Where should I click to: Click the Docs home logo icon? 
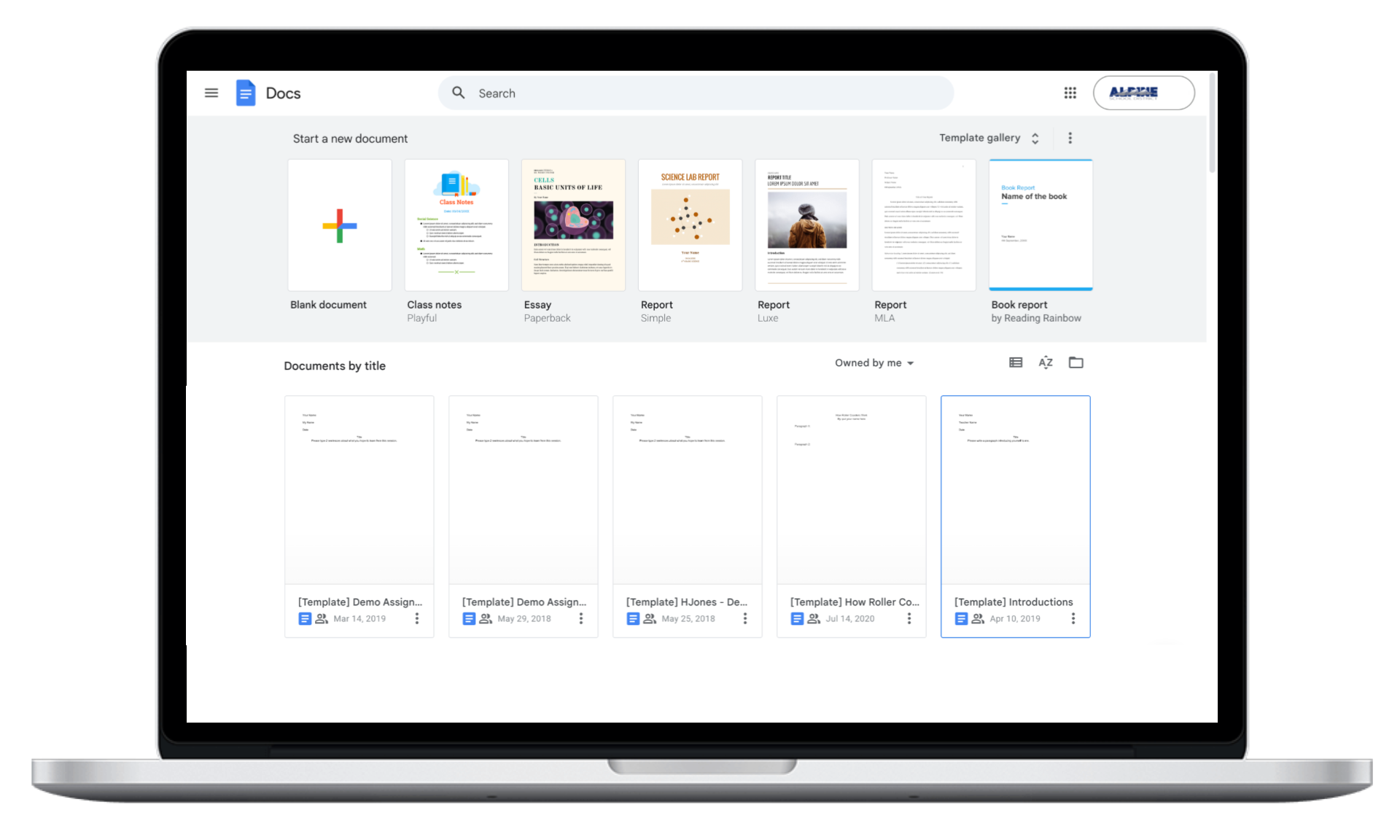246,93
